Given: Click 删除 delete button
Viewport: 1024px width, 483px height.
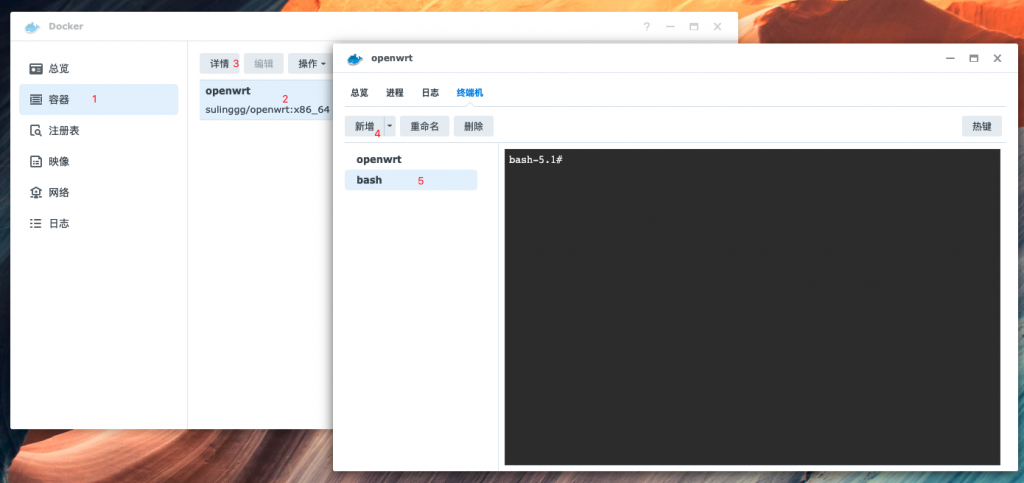Looking at the screenshot, I should pos(473,127).
